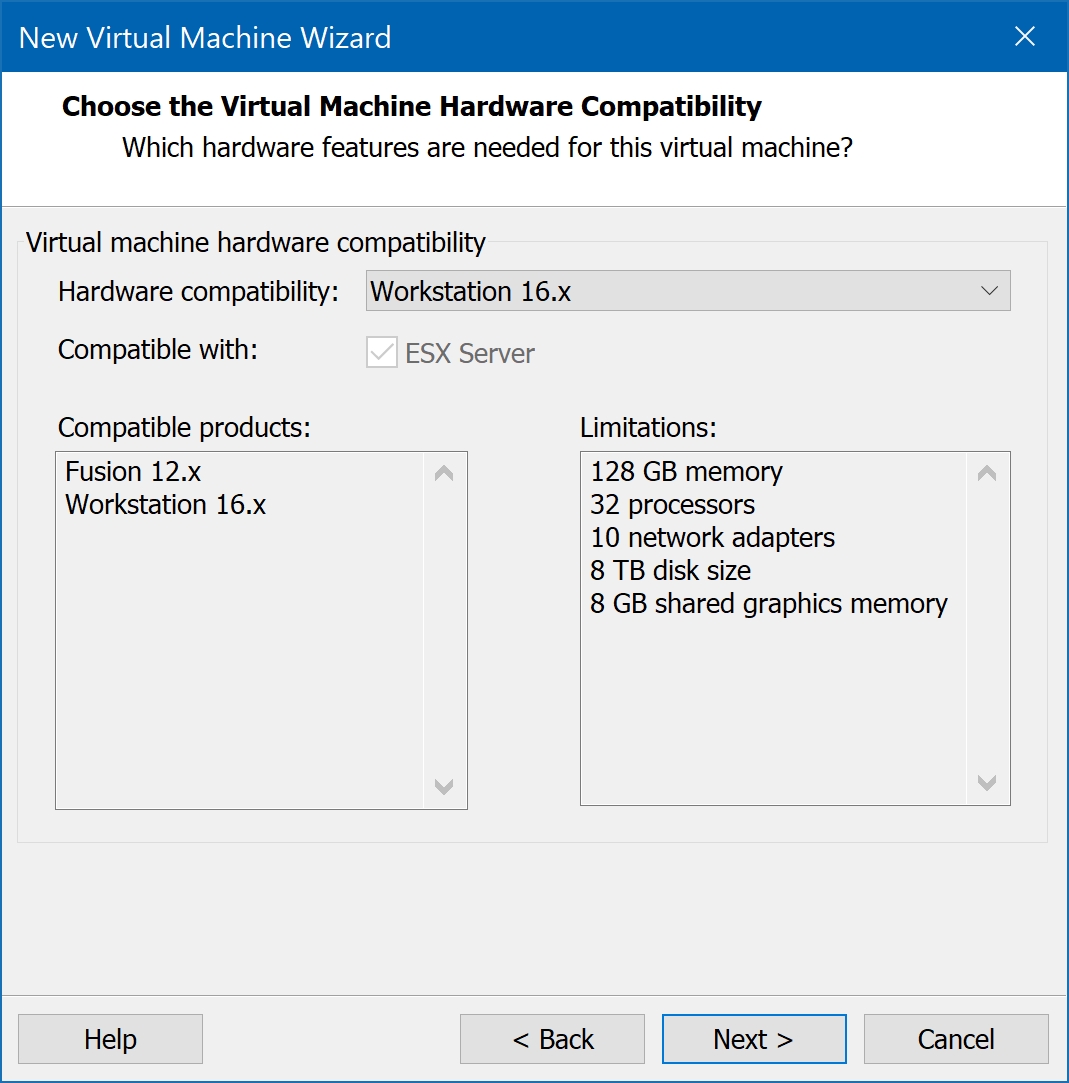Image resolution: width=1069 pixels, height=1083 pixels.
Task: Select the 32 processors limitation entry
Action: coord(673,505)
